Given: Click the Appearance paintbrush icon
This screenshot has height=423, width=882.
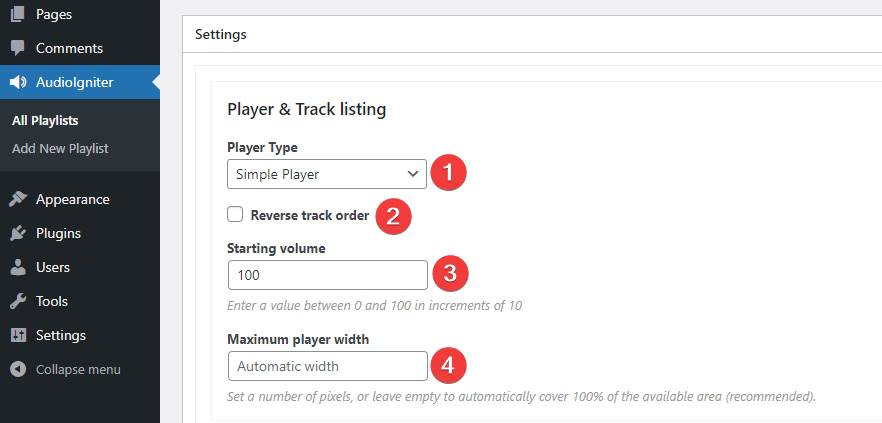Looking at the screenshot, I should (x=18, y=199).
